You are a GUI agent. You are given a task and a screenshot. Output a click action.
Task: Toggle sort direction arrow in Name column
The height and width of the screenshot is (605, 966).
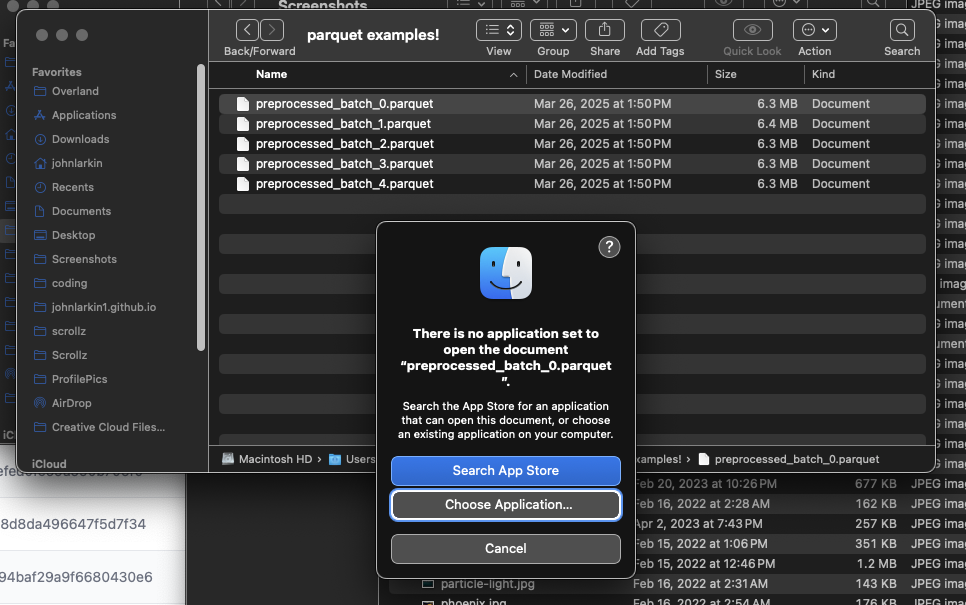click(x=513, y=75)
